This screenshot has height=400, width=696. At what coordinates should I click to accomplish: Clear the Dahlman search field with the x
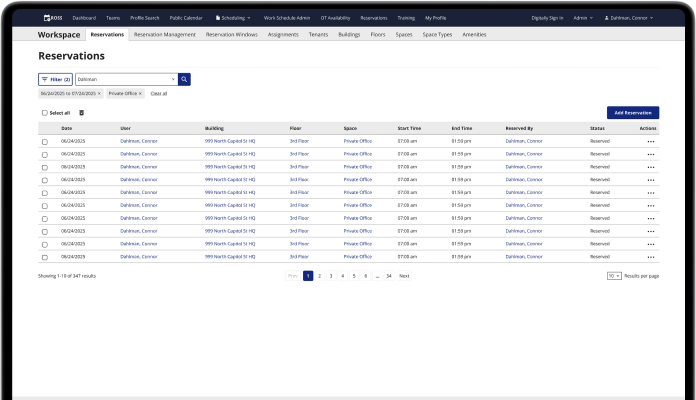[x=172, y=78]
